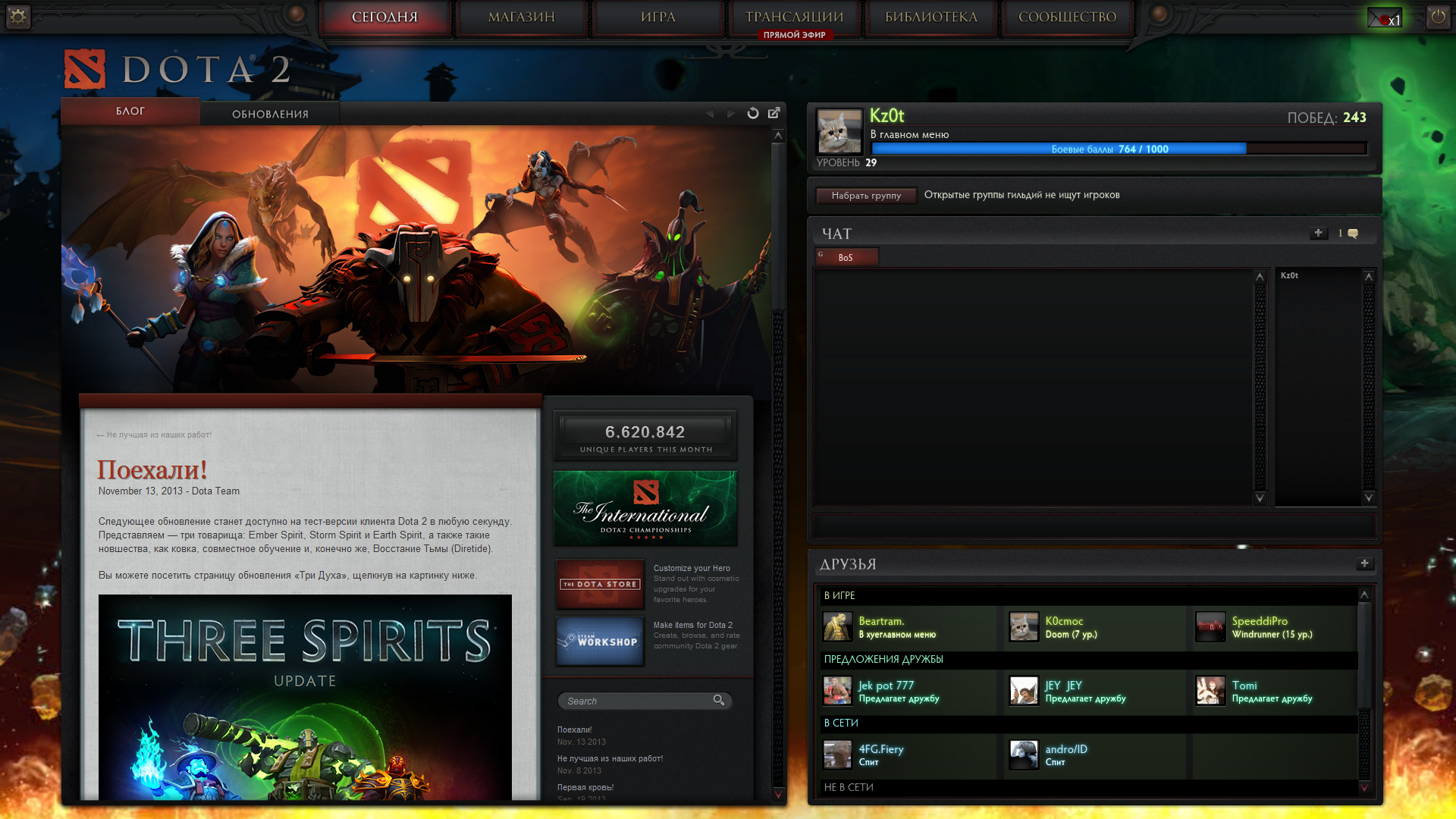Click 4FG.Fiery avatar

coord(838,755)
